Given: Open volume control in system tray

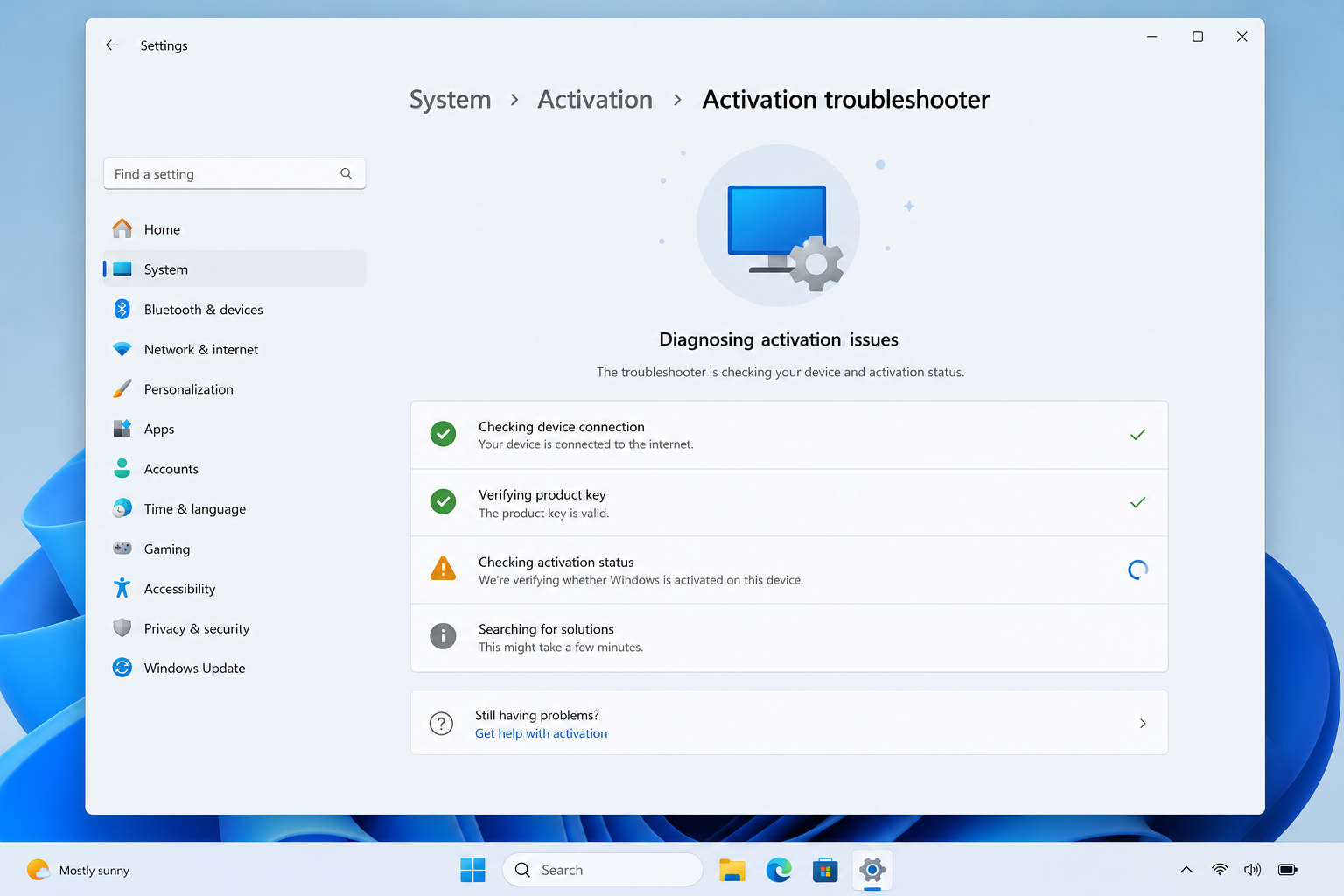Looking at the screenshot, I should click(1253, 870).
